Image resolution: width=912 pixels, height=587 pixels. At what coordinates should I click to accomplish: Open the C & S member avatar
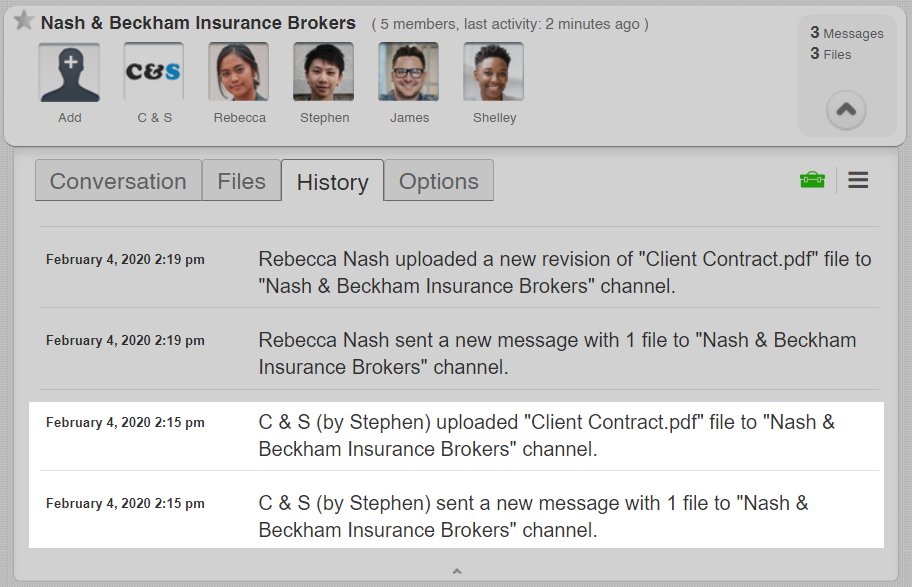point(154,72)
